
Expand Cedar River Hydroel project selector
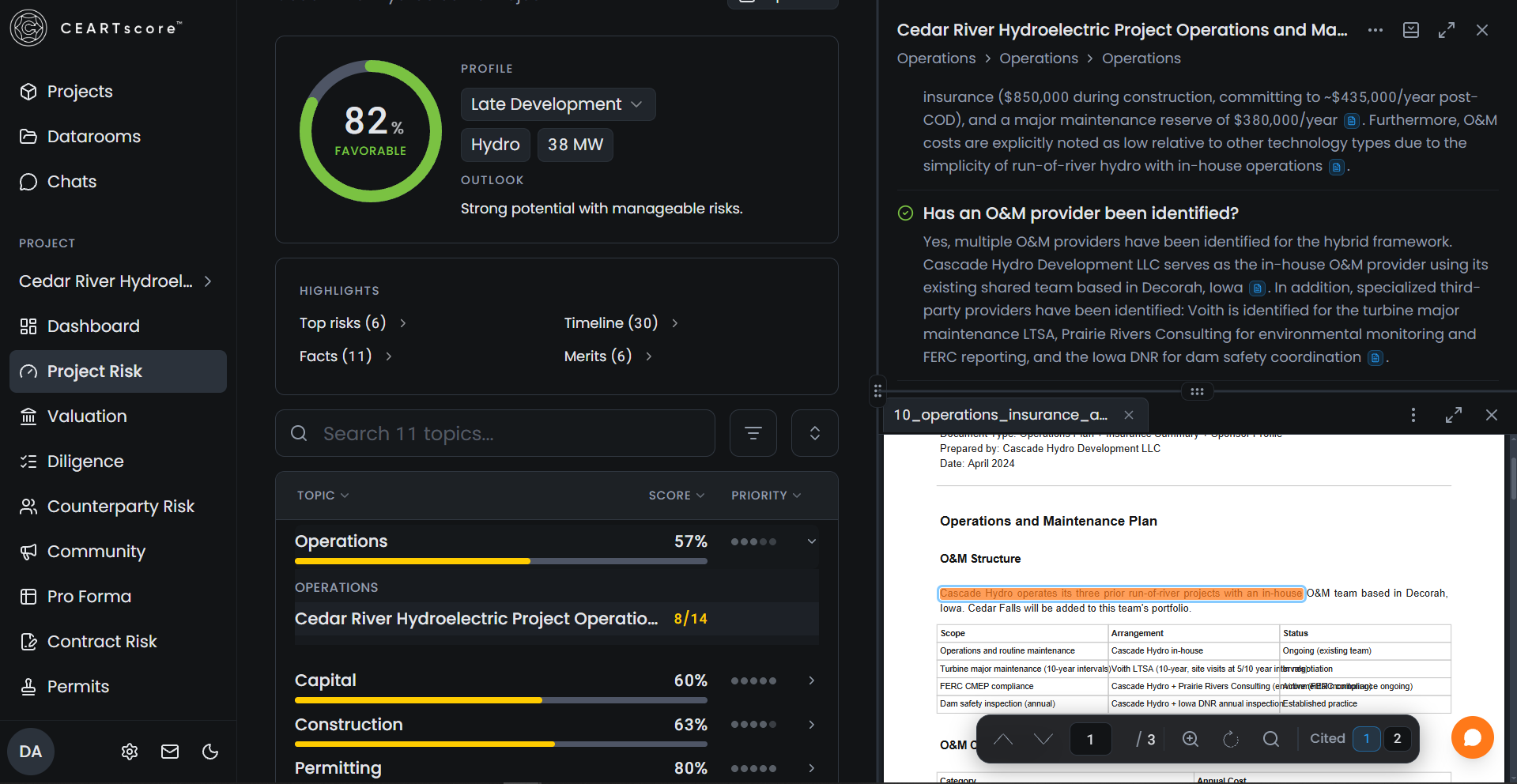pyautogui.click(x=117, y=281)
